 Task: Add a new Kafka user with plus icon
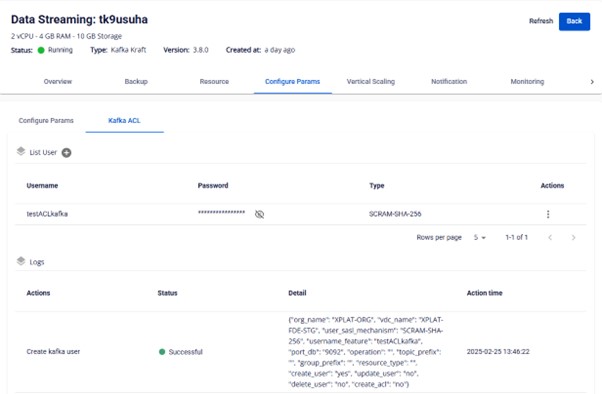click(66, 153)
